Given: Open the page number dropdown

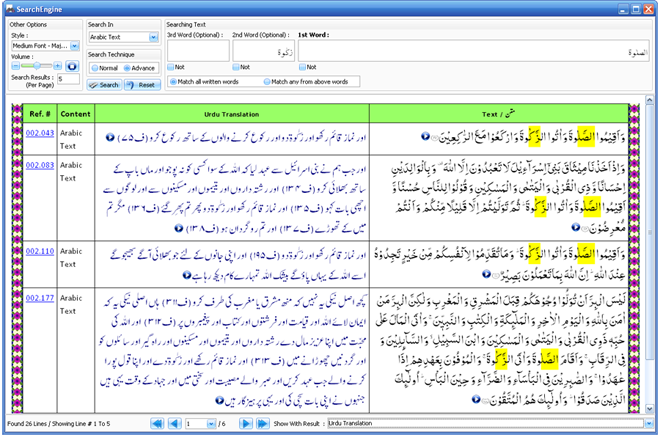Looking at the screenshot, I should (x=211, y=424).
